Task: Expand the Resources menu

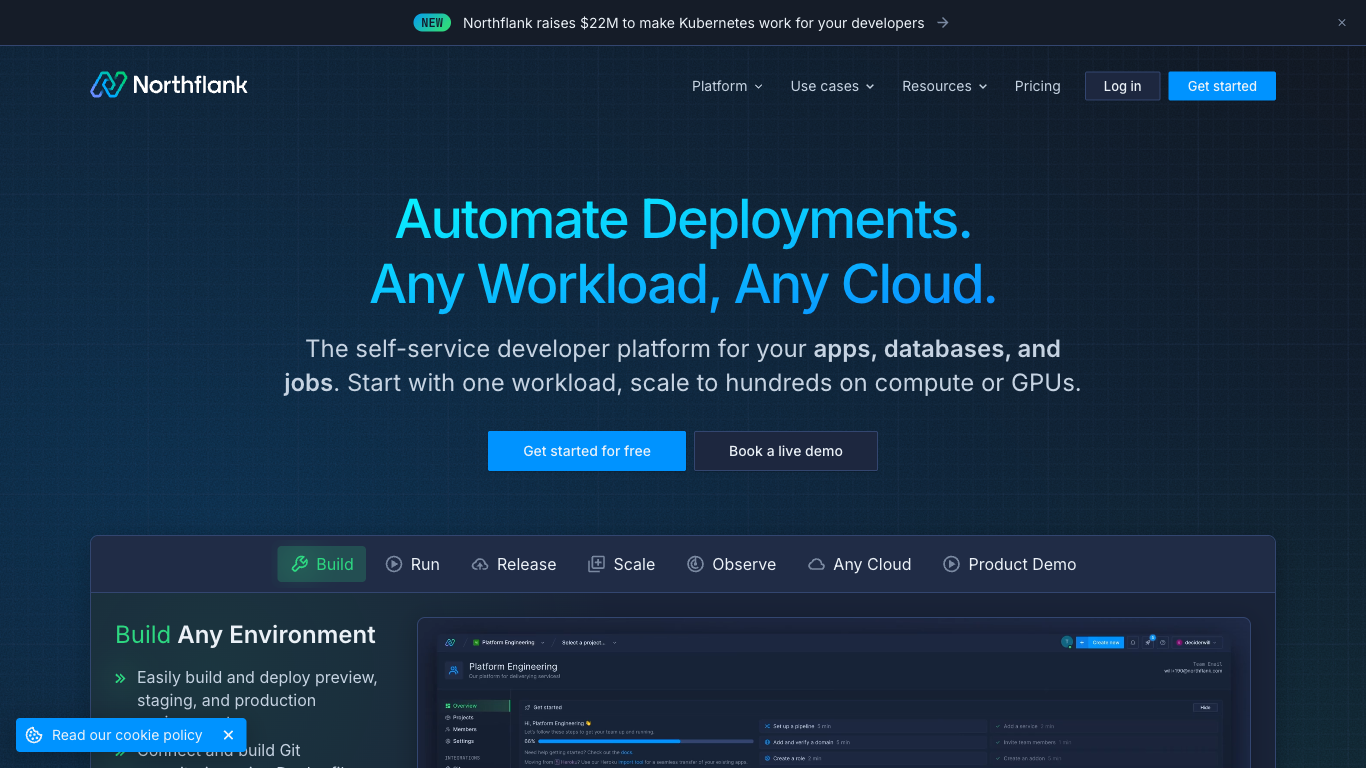Action: click(944, 86)
